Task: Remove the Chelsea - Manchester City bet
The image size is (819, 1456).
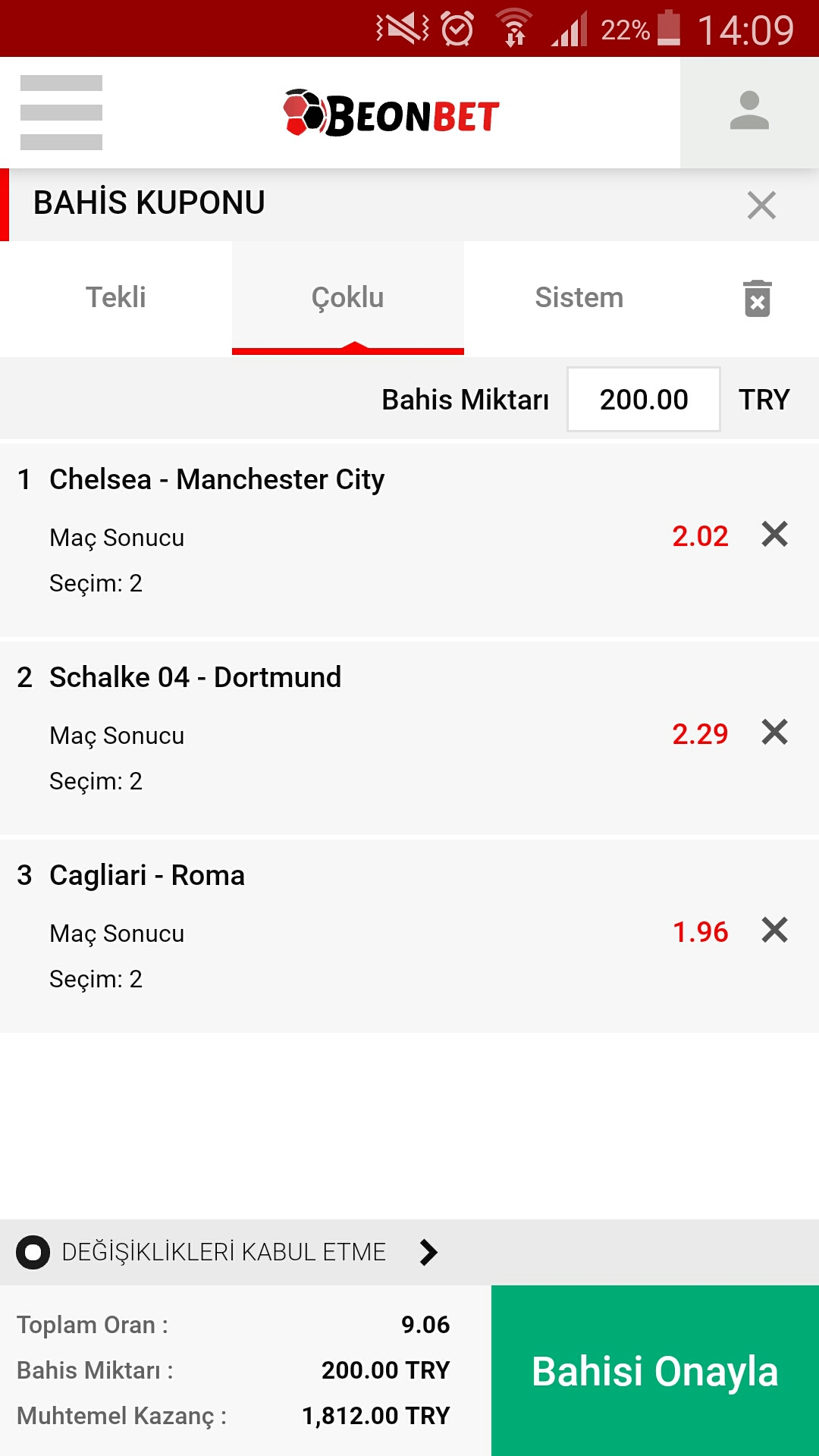Action: pyautogui.click(x=774, y=535)
